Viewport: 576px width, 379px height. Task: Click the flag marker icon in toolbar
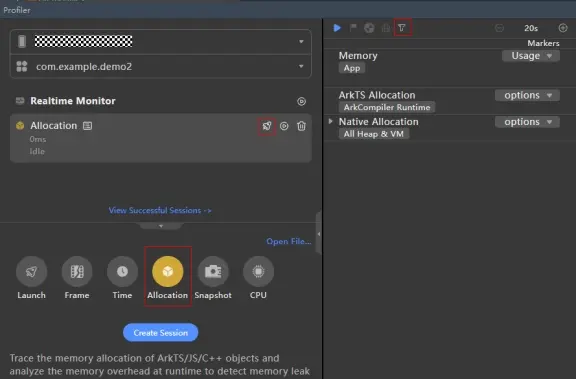click(353, 28)
